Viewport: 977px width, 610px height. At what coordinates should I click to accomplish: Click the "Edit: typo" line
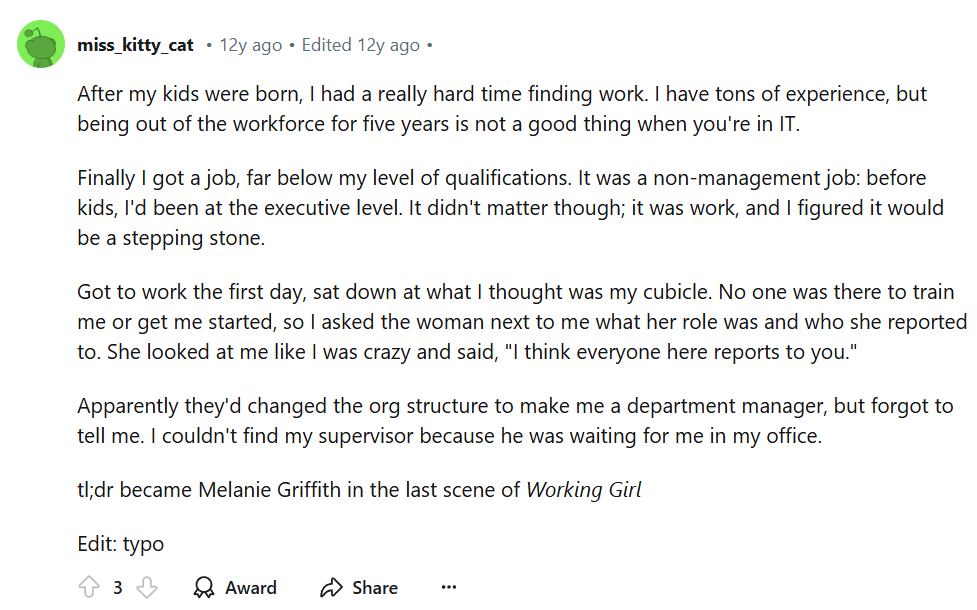tap(121, 545)
